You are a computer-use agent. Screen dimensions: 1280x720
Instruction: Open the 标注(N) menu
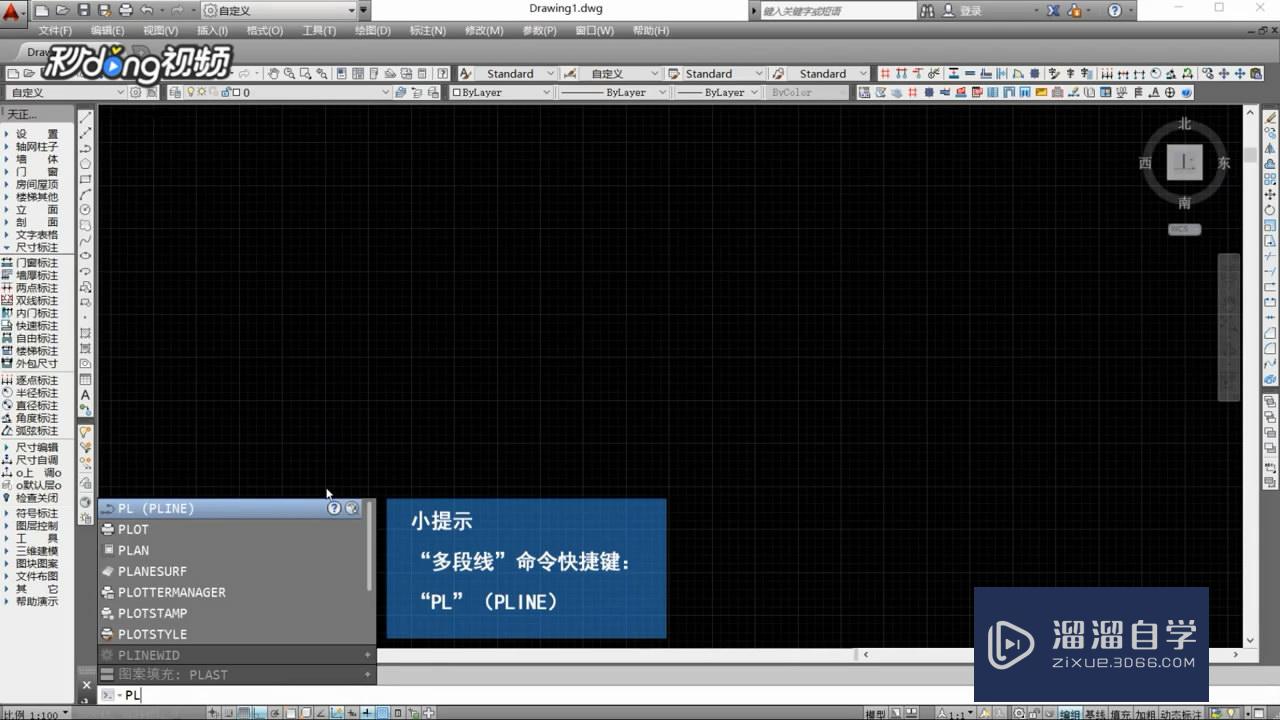428,30
